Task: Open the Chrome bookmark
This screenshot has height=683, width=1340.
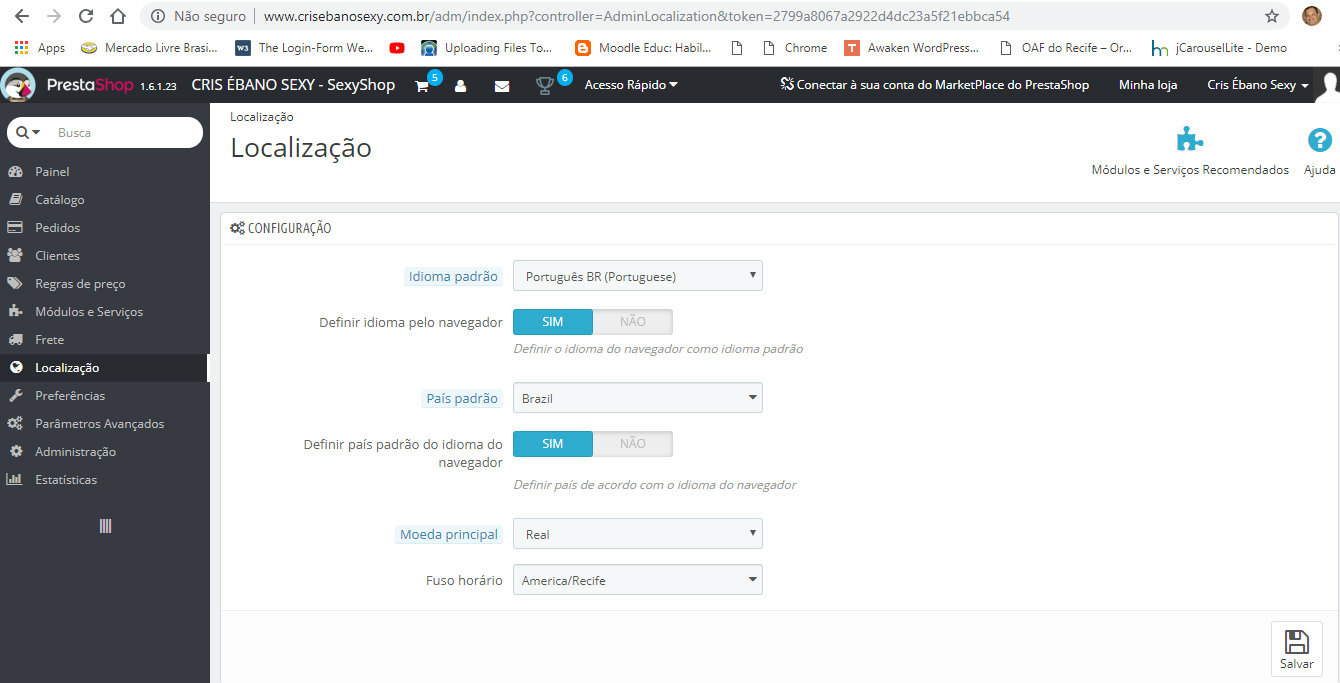Action: click(795, 48)
